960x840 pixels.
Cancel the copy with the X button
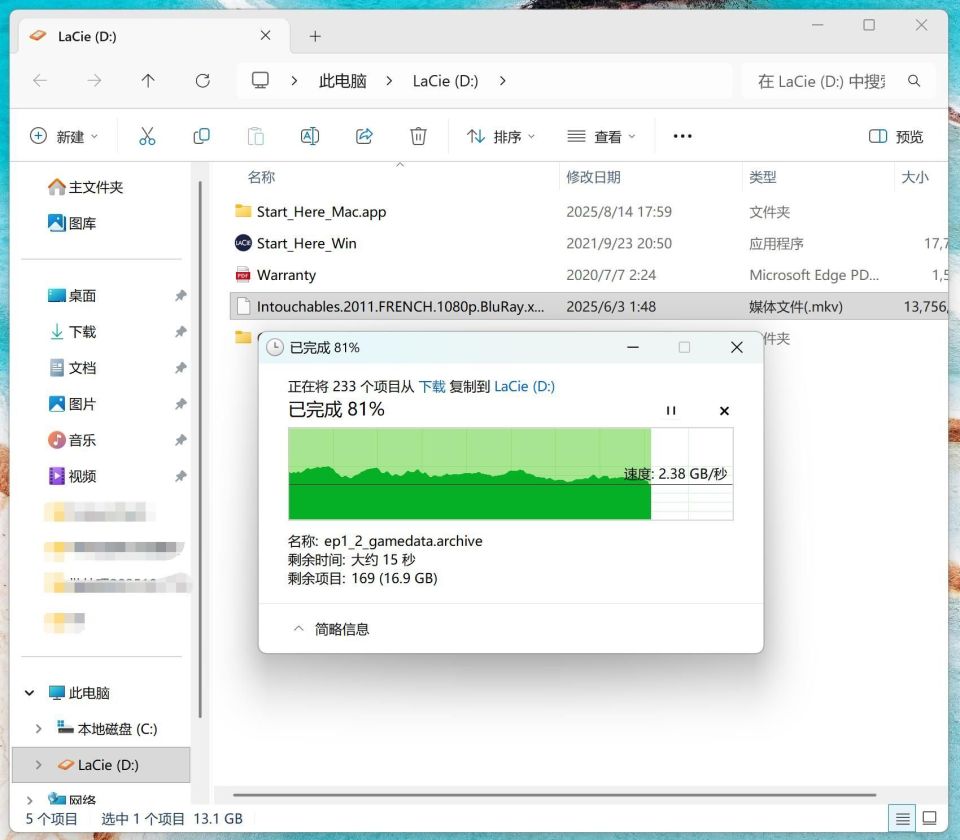724,410
